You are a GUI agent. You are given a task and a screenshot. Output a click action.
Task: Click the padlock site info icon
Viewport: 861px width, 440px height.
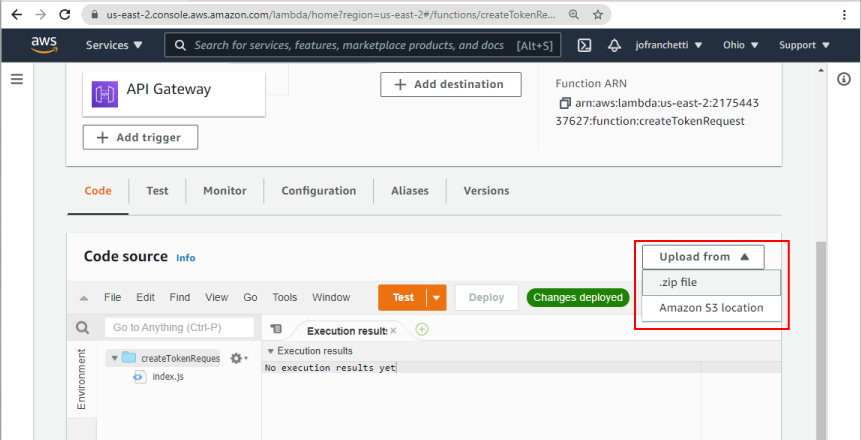(x=96, y=15)
